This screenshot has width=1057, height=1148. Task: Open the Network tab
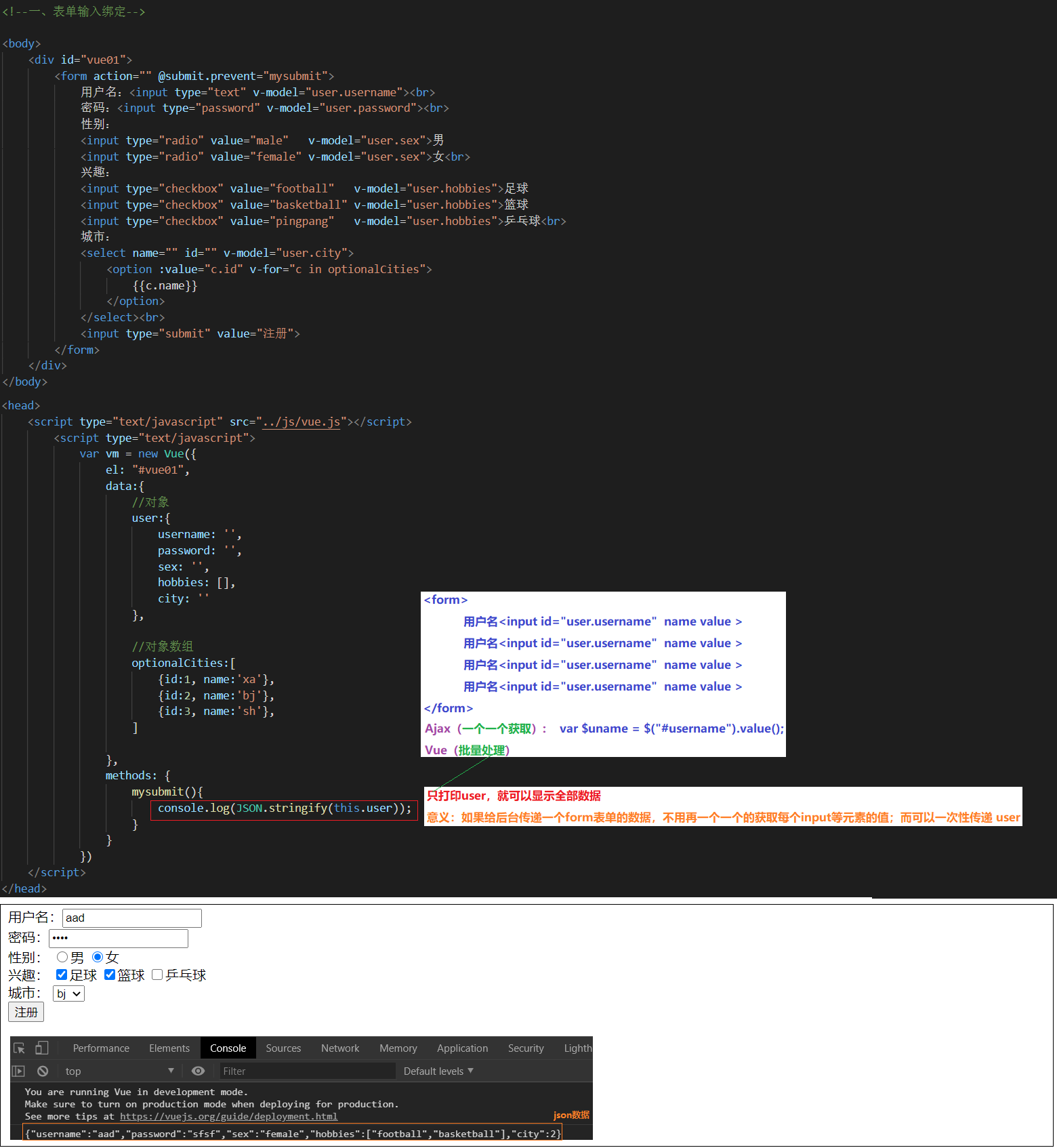coord(340,1048)
